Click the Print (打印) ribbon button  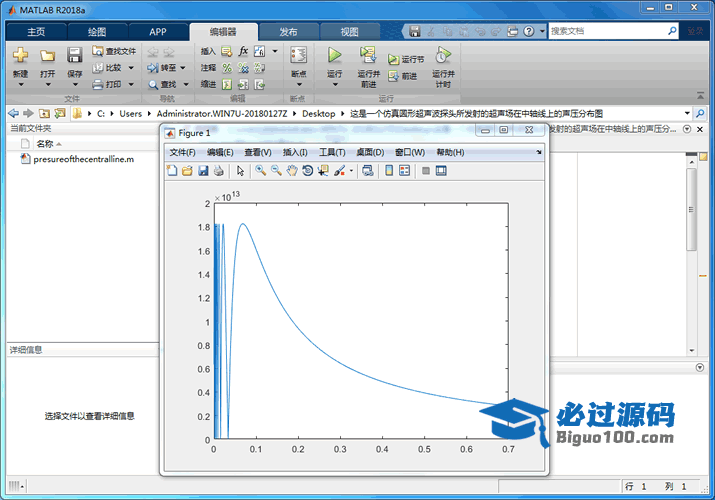(108, 84)
